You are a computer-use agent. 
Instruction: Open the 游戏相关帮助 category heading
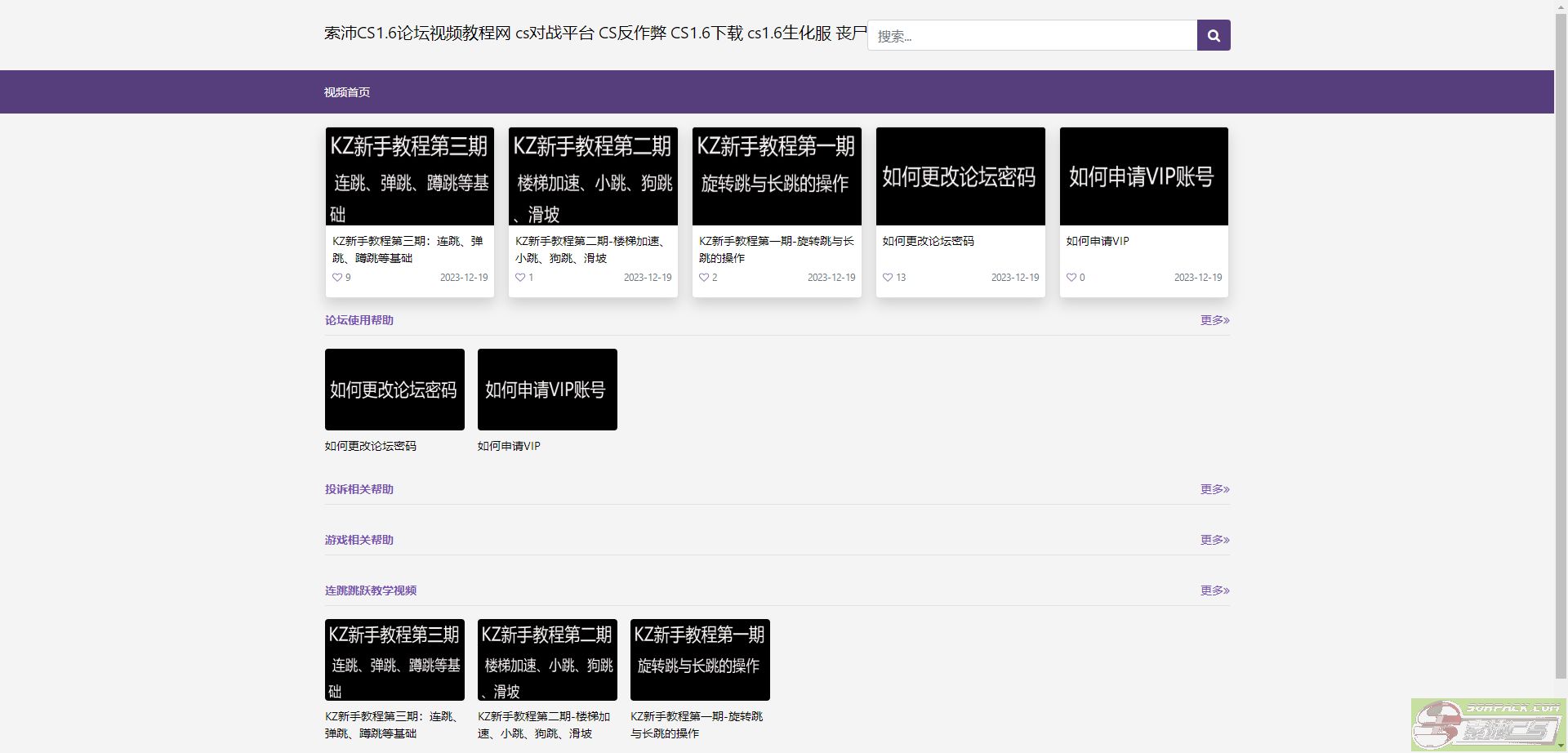click(x=359, y=540)
